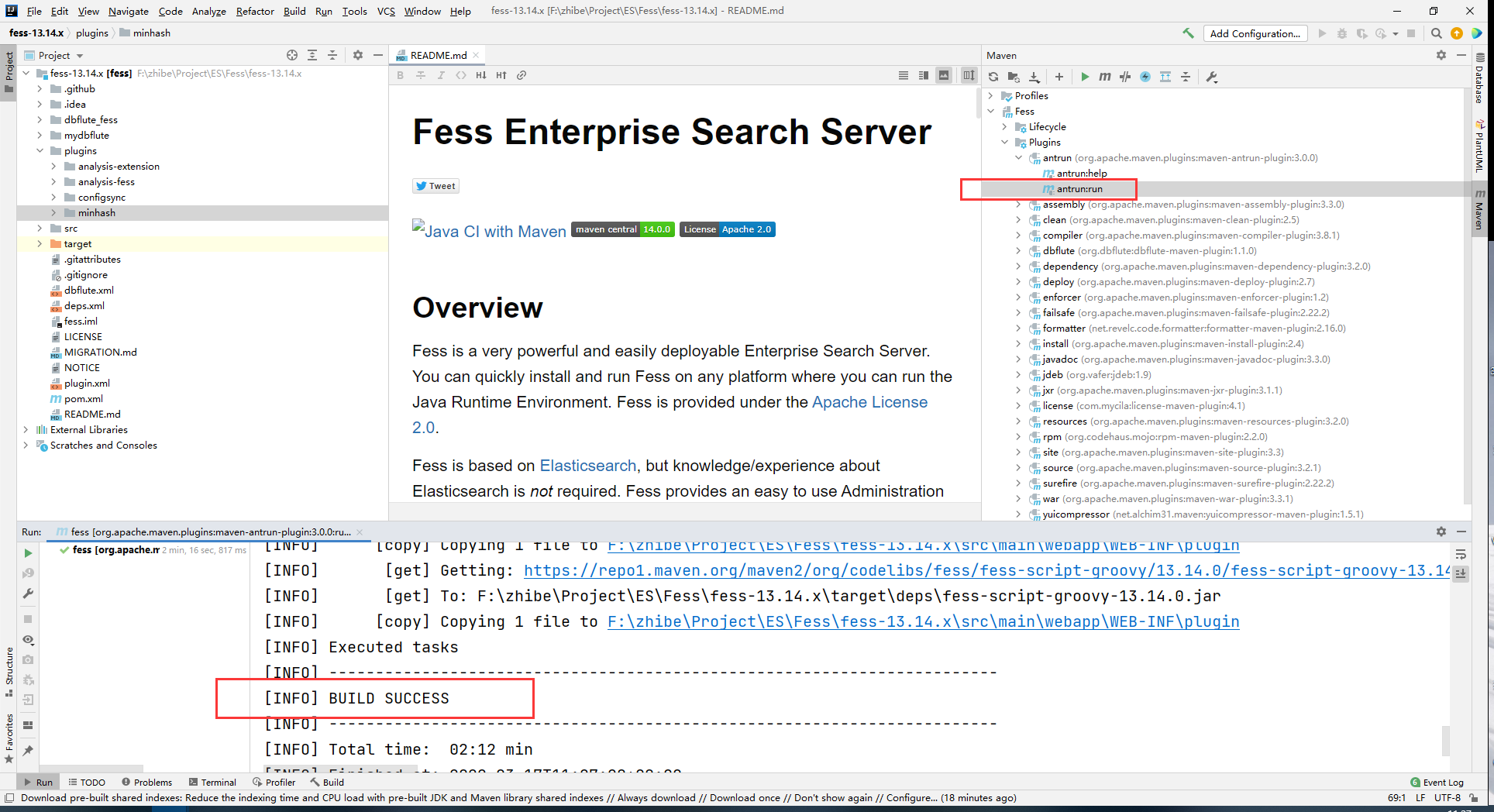Click Expand All icon in Project panel

coord(312,55)
